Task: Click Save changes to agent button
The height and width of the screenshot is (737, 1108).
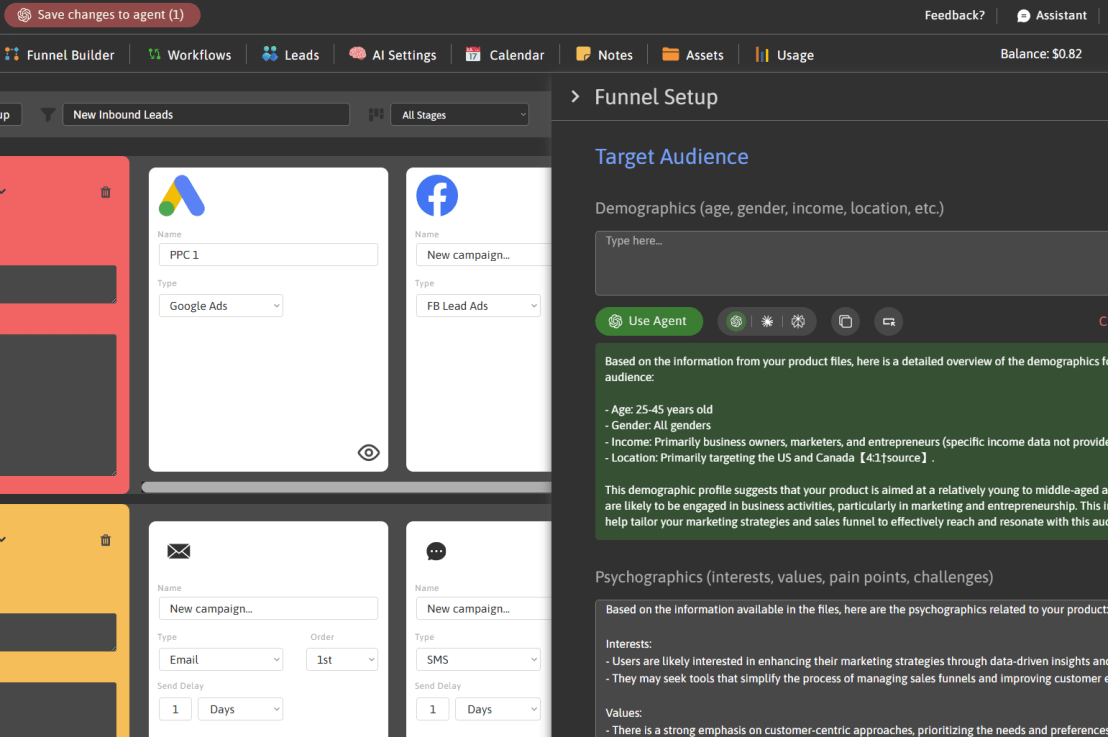Action: [x=102, y=15]
